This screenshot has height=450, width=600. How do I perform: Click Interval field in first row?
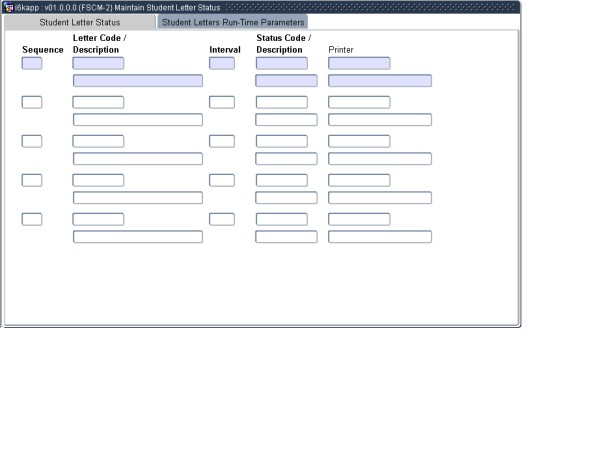222,63
